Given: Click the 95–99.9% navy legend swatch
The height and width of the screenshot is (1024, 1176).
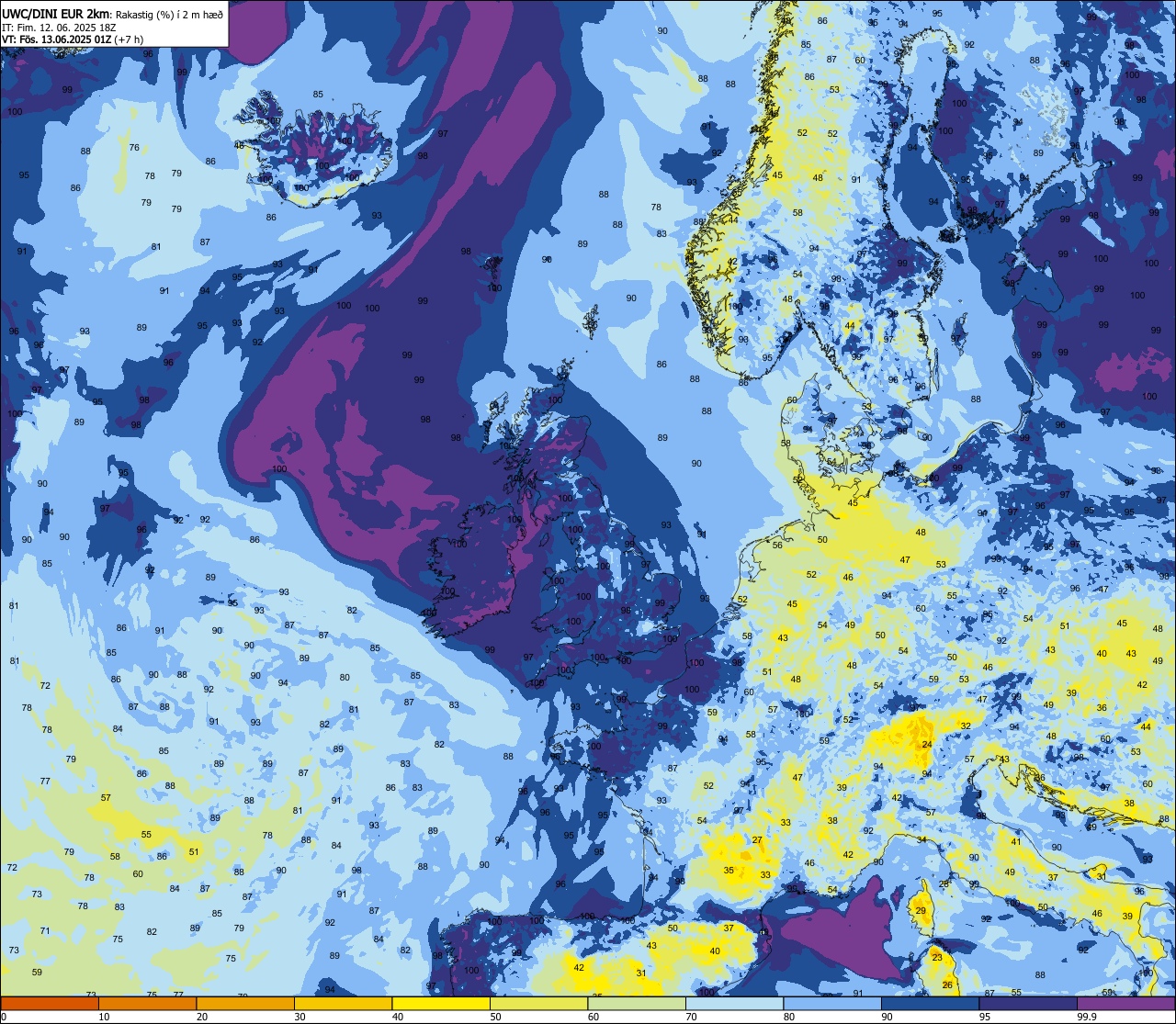Looking at the screenshot, I should click(1028, 1003).
